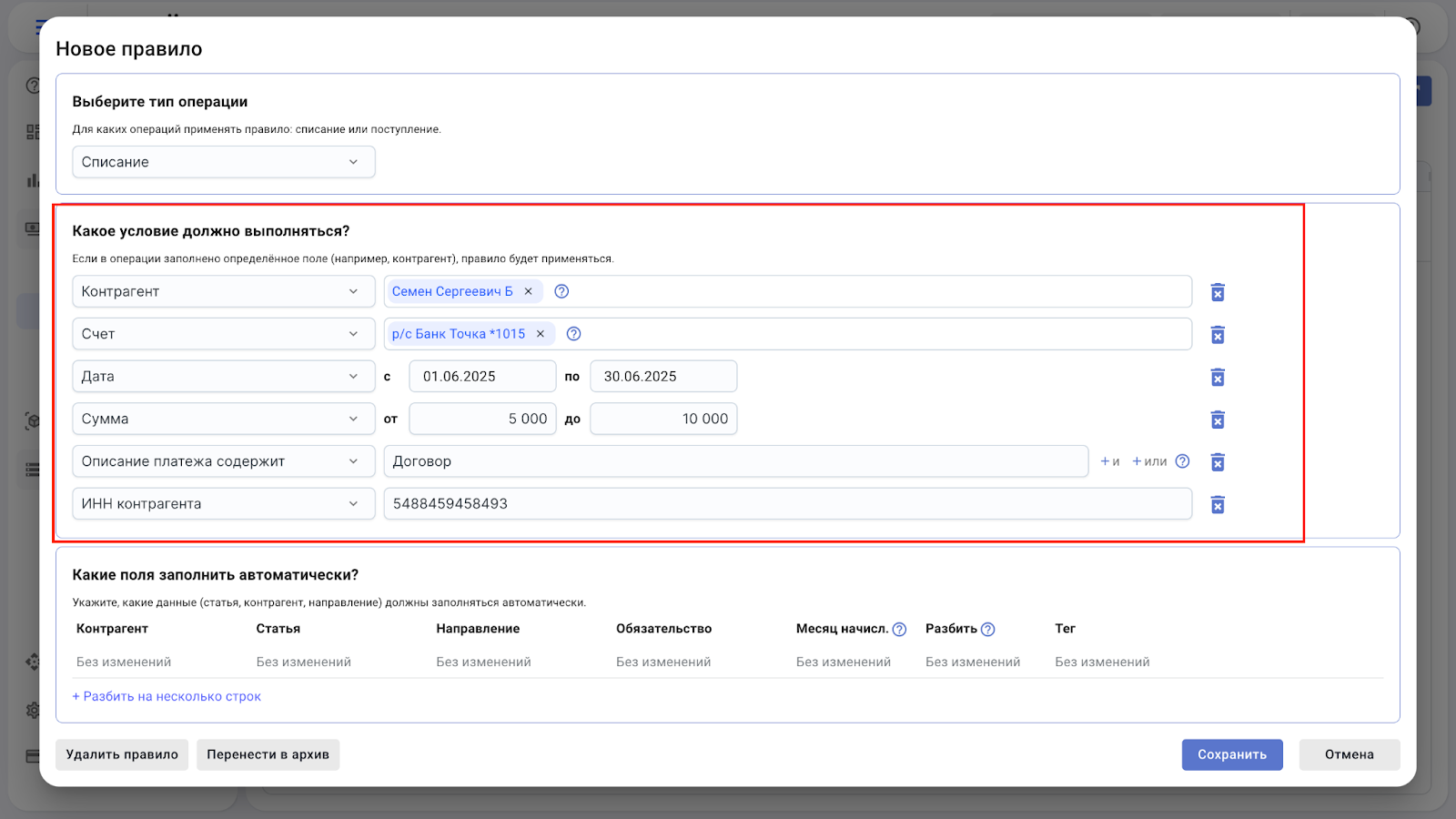Delete the Сумма condition row

coord(1217,420)
